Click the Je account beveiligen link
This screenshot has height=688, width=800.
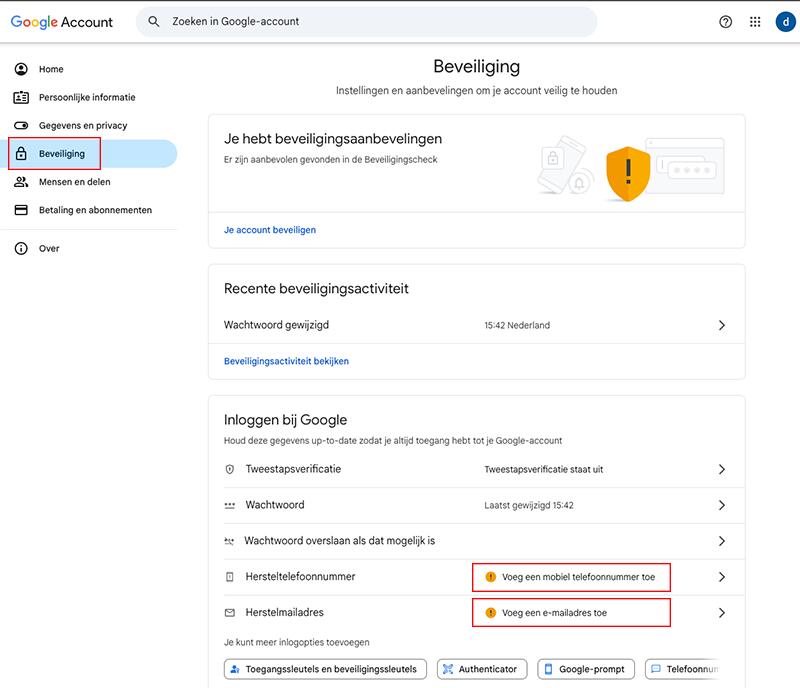pos(270,230)
